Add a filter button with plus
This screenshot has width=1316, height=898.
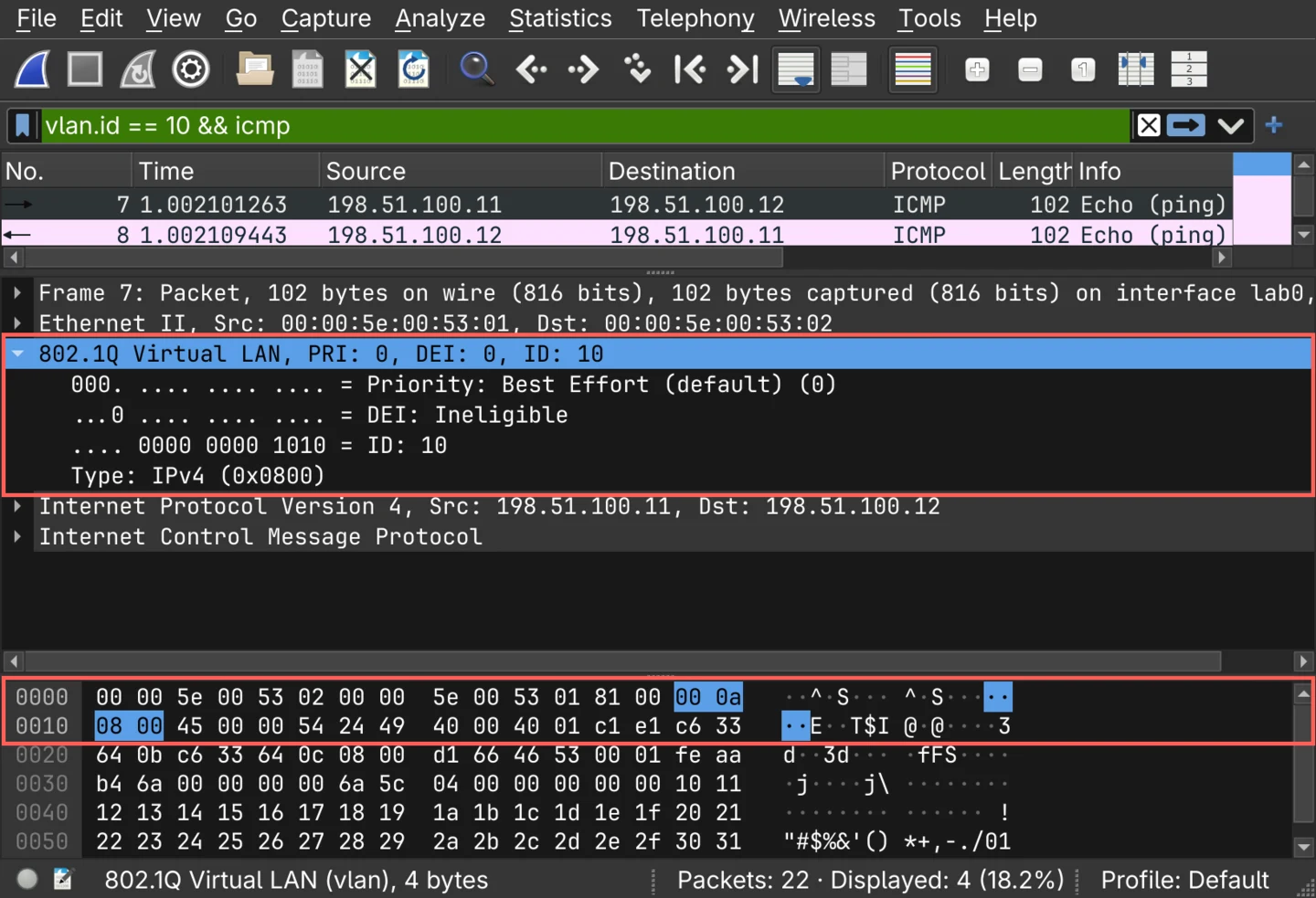click(1274, 125)
